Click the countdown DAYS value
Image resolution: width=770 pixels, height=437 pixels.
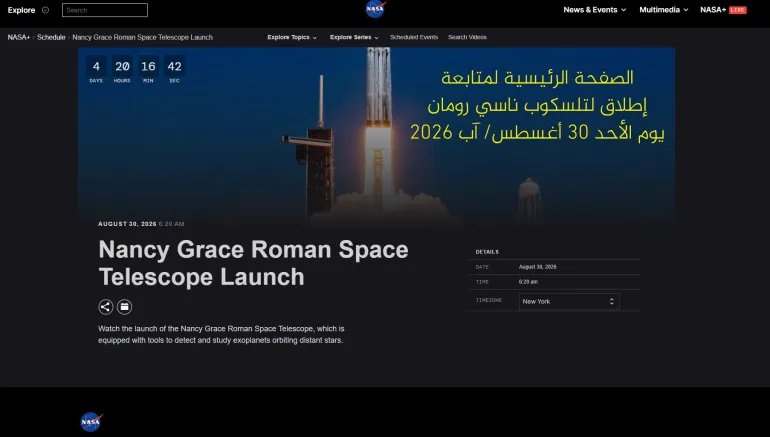(96, 66)
